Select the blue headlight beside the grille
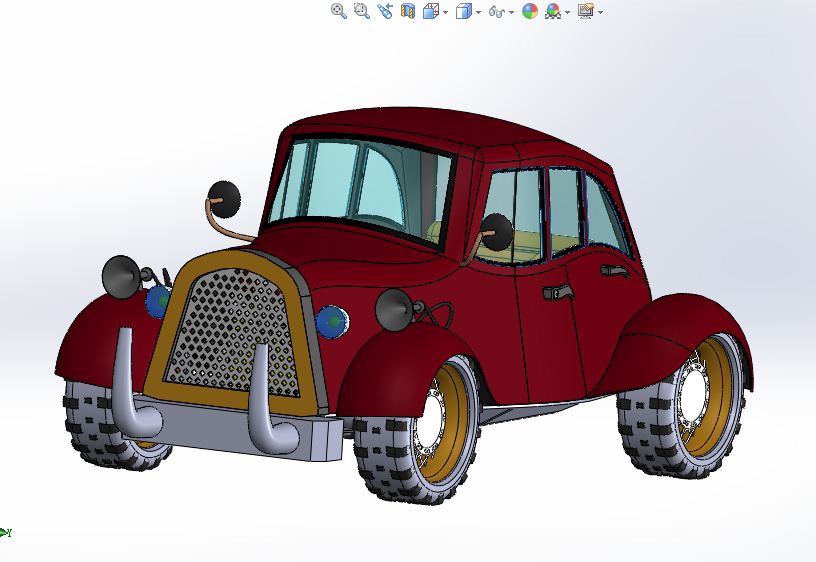Viewport: 816px width, 562px height. coord(332,322)
